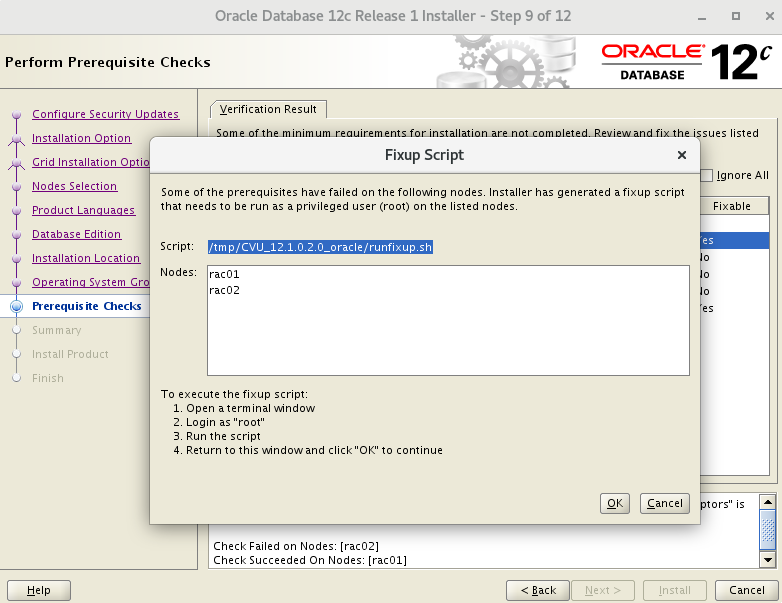Select the runfixup.sh script path field
782x603 pixels.
point(320,247)
